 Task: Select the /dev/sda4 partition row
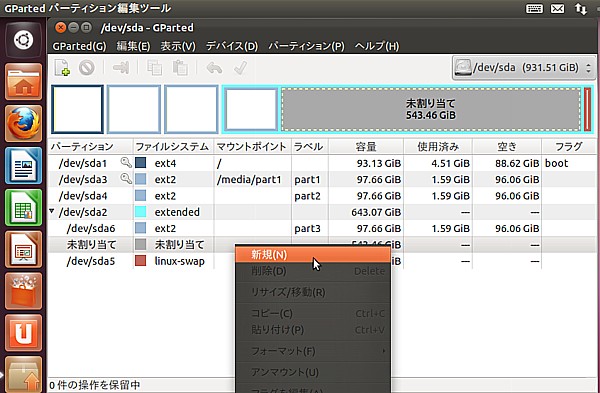322,196
